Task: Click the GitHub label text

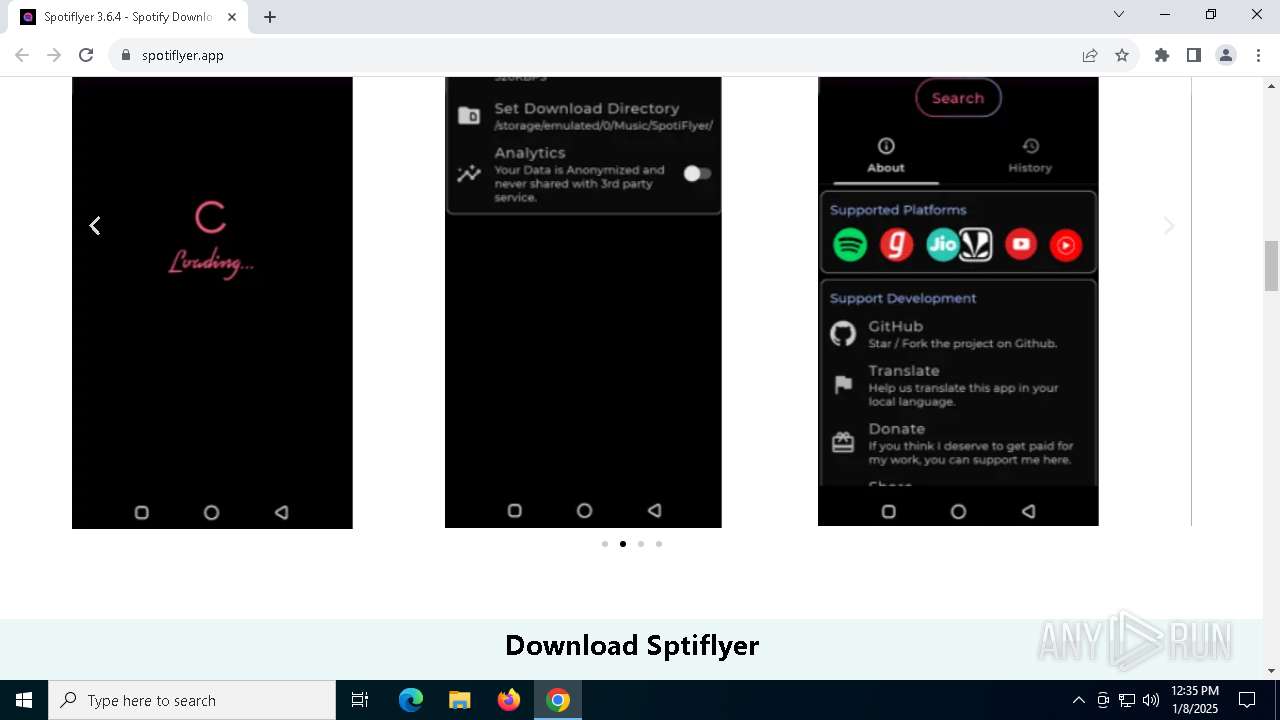Action: 895,326
